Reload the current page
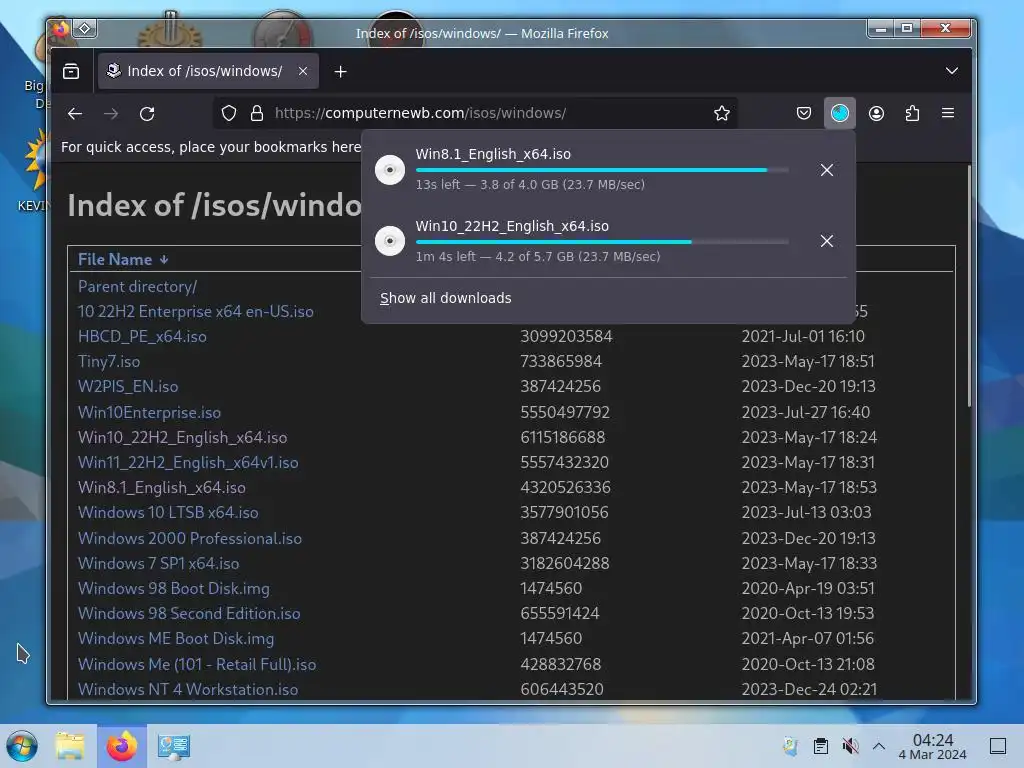The image size is (1024, 768). pos(147,114)
